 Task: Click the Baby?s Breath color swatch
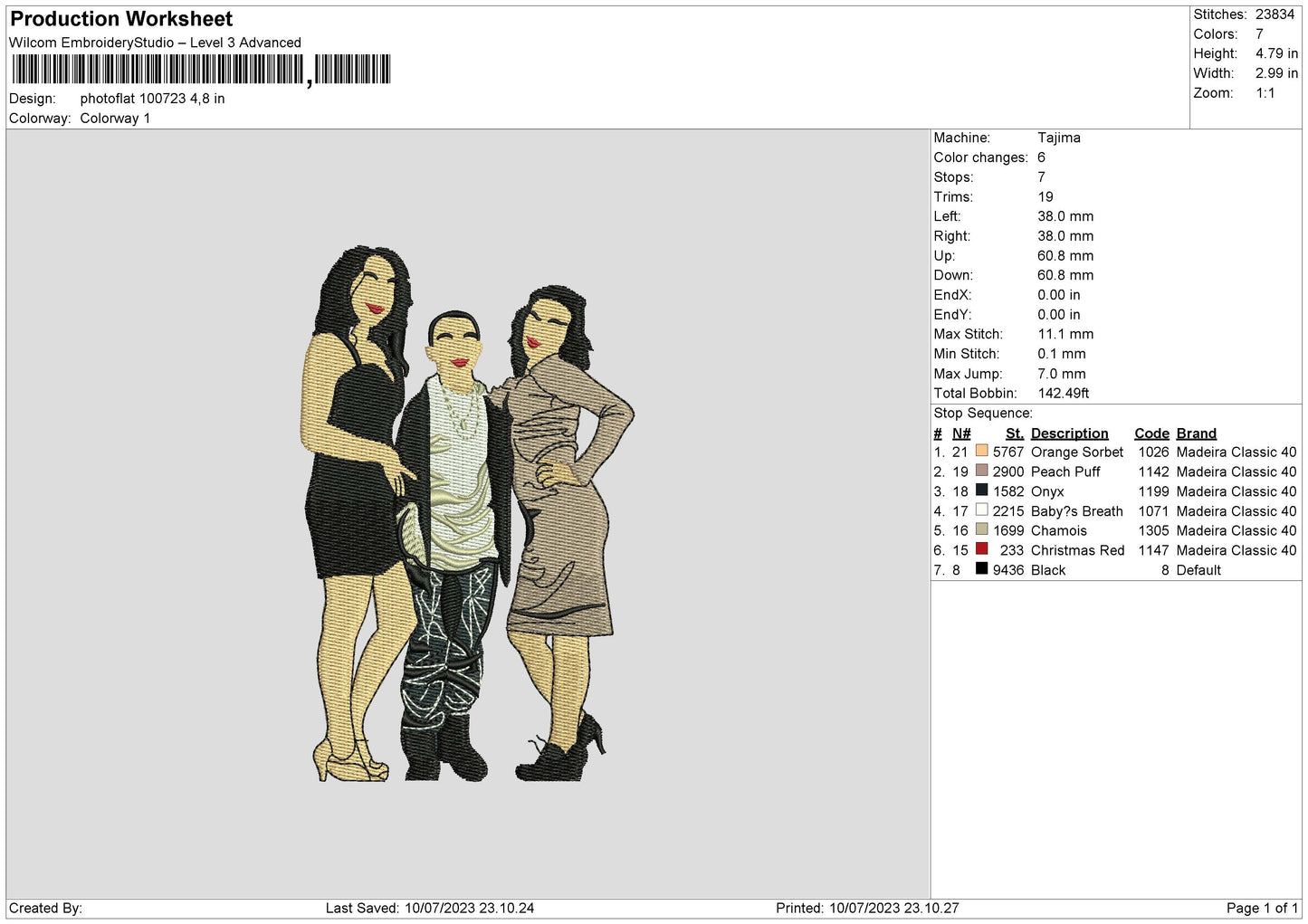coord(981,510)
